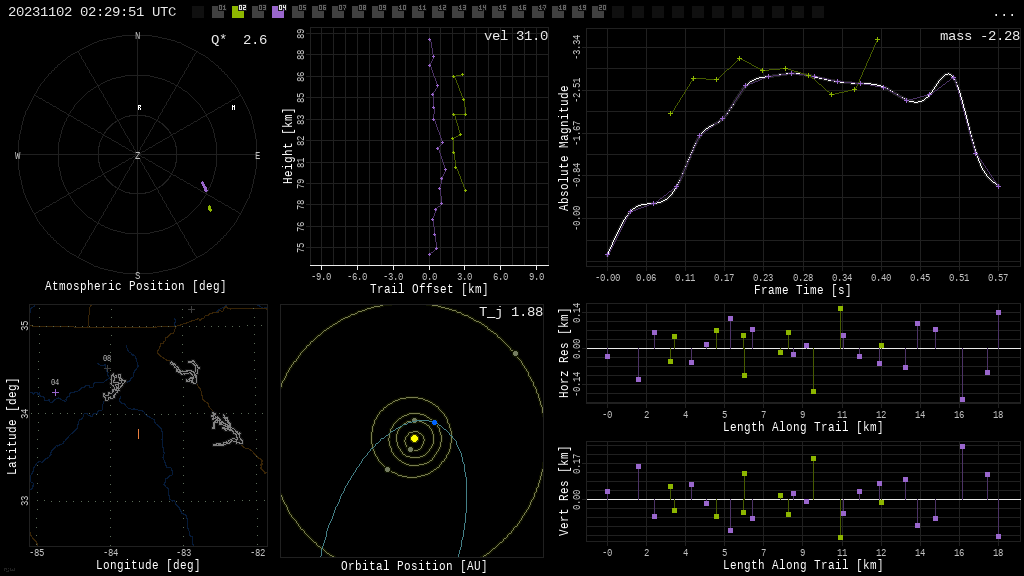Click station 14 indicator box
This screenshot has width=1024, height=576.
[x=478, y=12]
